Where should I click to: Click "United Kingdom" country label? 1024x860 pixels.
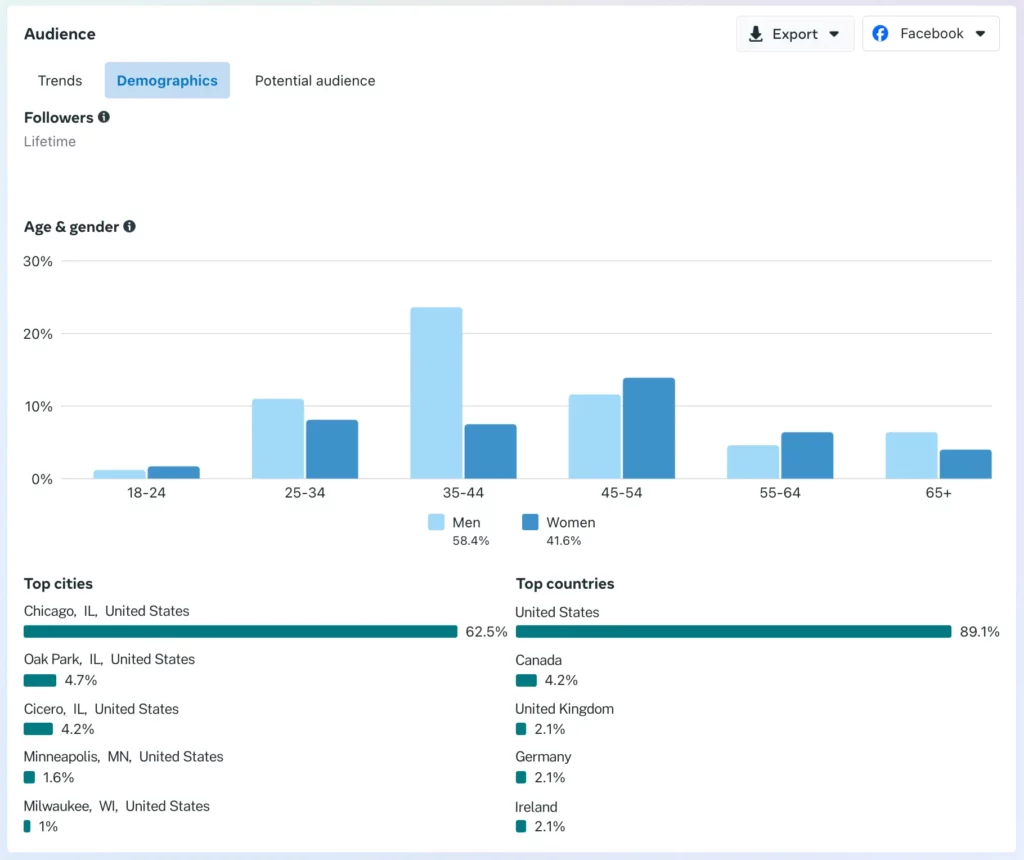click(564, 709)
